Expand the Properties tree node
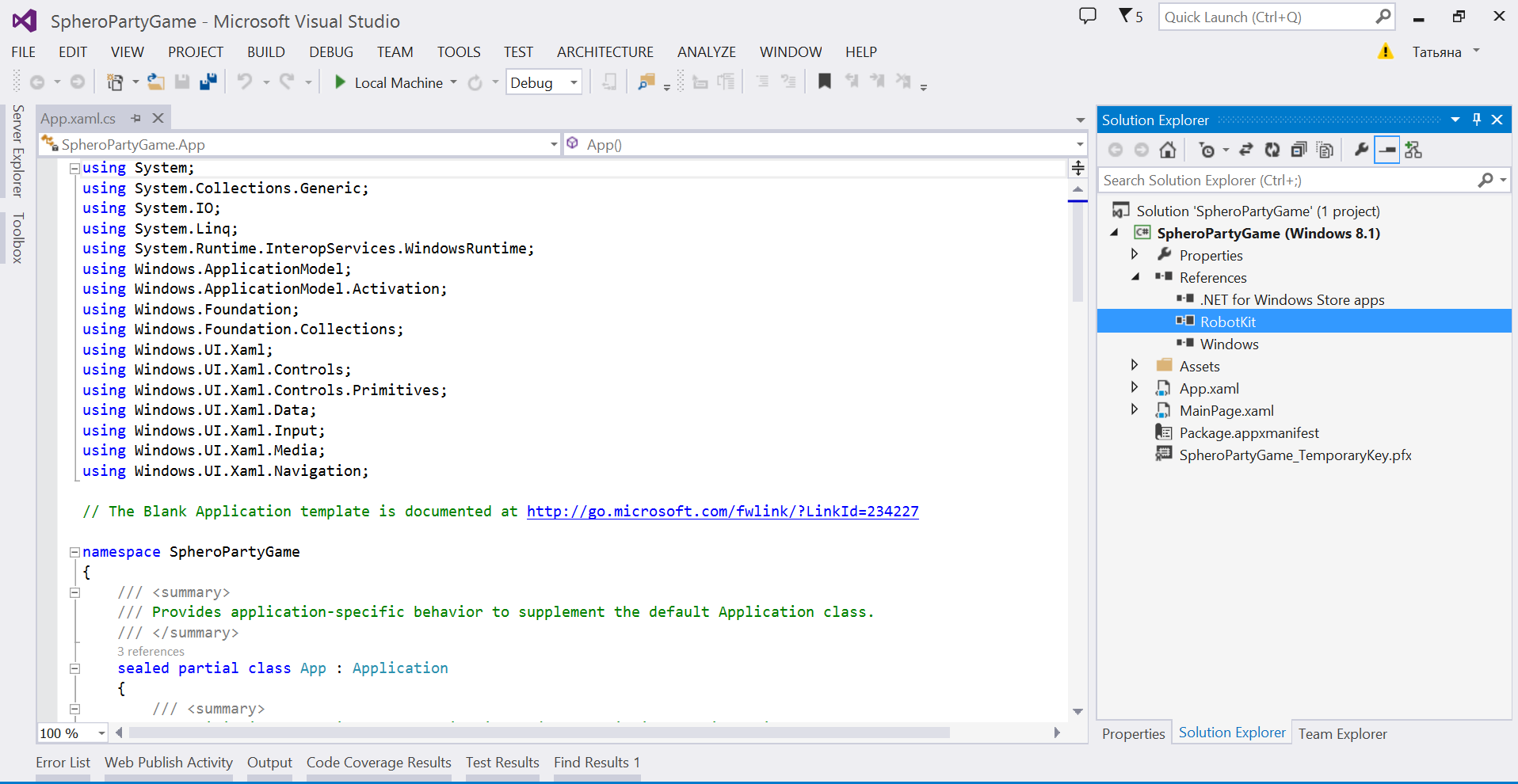Screen dimensions: 1518x784 [x=1135, y=254]
